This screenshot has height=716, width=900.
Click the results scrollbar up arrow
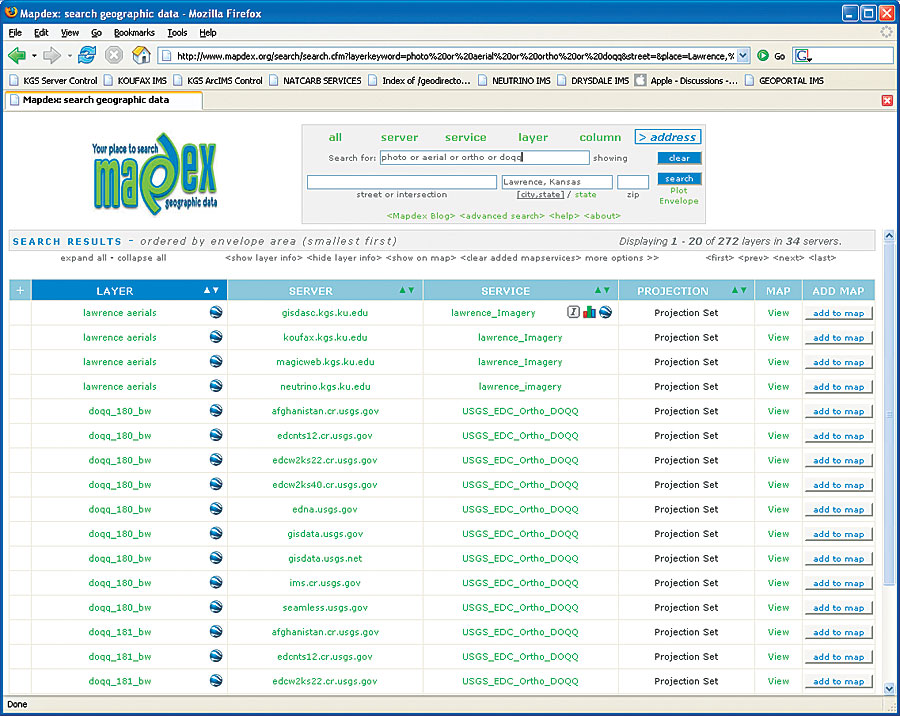pyautogui.click(x=889, y=235)
